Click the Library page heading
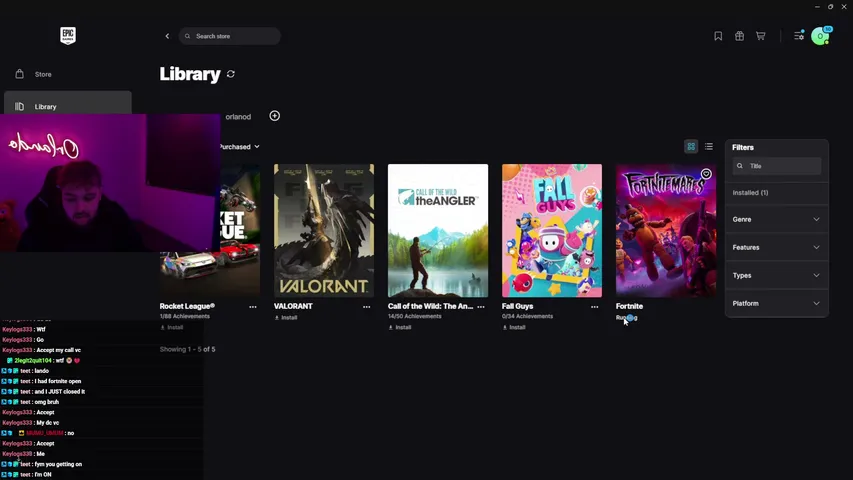853x480 pixels. coord(190,74)
